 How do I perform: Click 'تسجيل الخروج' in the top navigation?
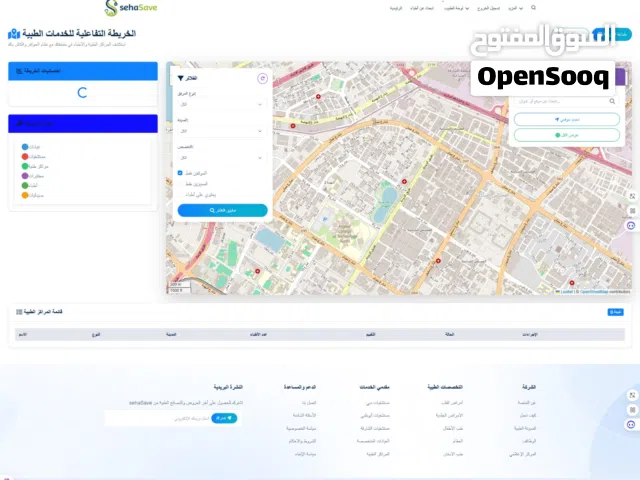pos(488,8)
